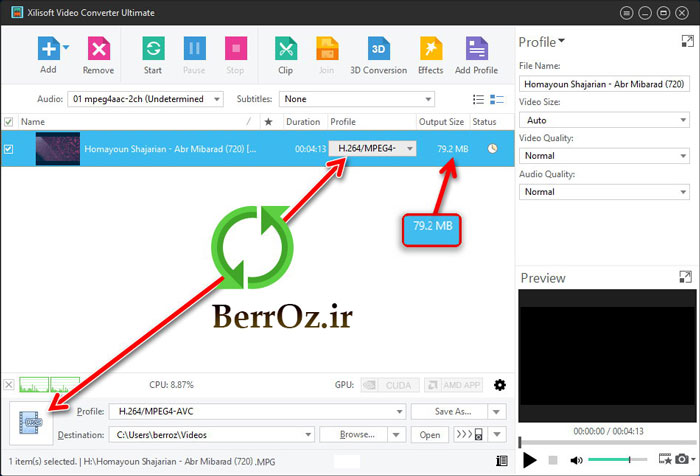Expand the Video Quality dropdown
Viewport: 700px width, 476px height.
603,155
